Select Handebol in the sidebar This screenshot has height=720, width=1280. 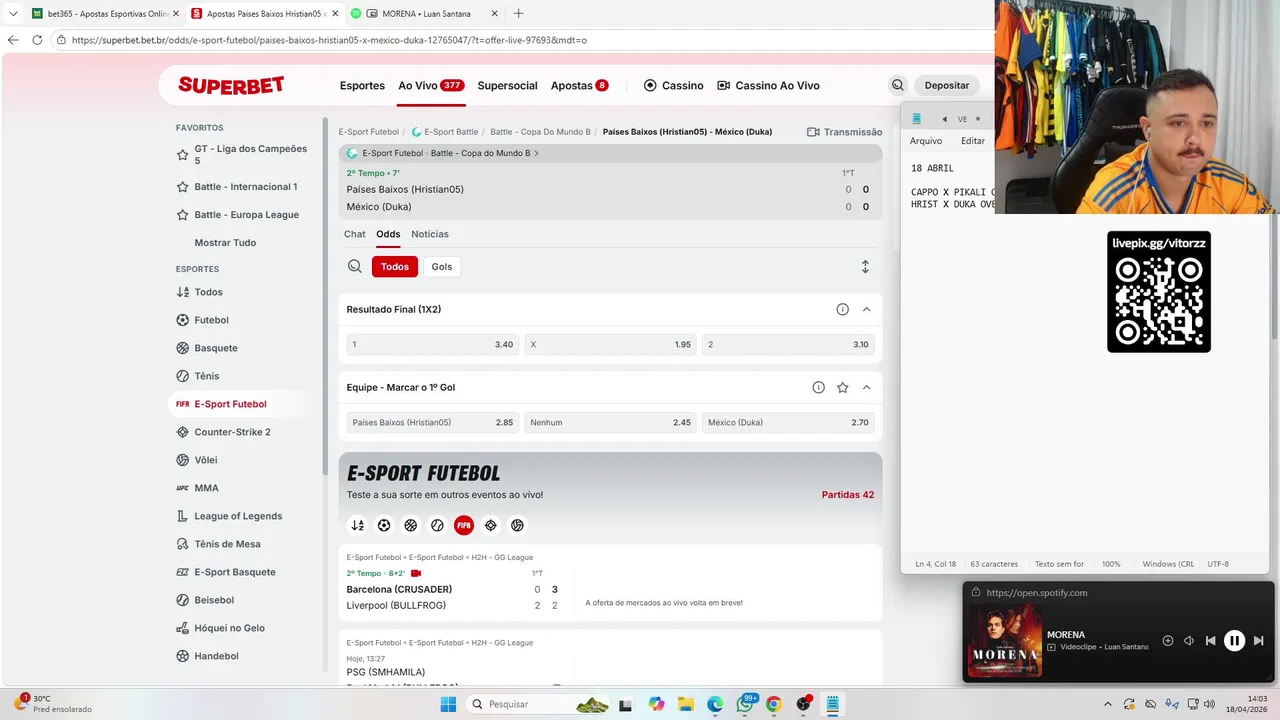216,656
